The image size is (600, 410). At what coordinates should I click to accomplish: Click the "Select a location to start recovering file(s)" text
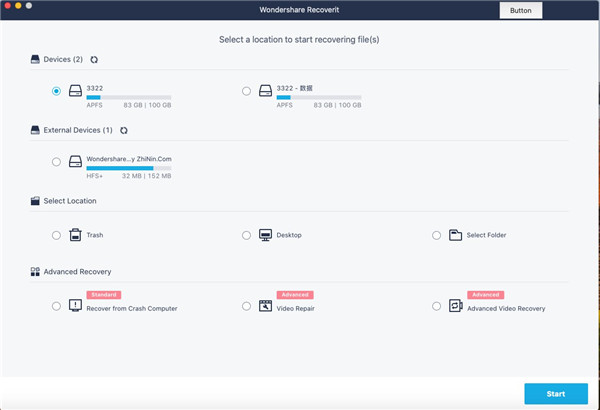click(x=299, y=39)
